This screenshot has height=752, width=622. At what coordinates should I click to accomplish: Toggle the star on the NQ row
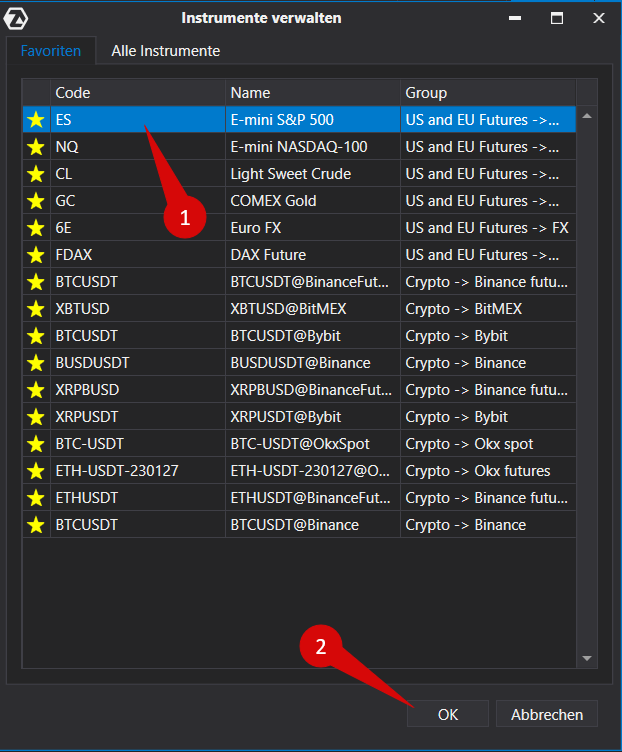click(x=36, y=147)
